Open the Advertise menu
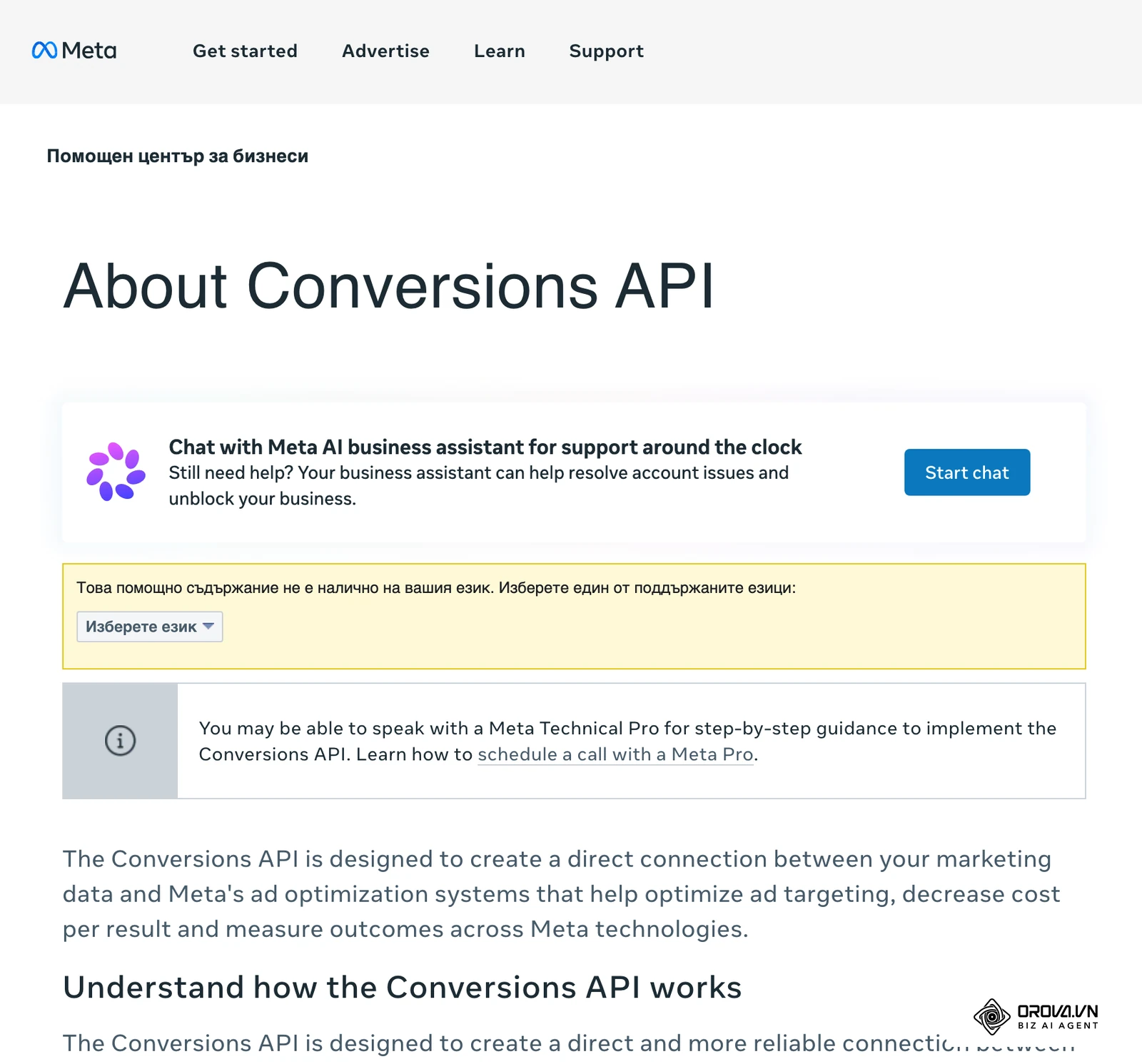 [x=385, y=51]
